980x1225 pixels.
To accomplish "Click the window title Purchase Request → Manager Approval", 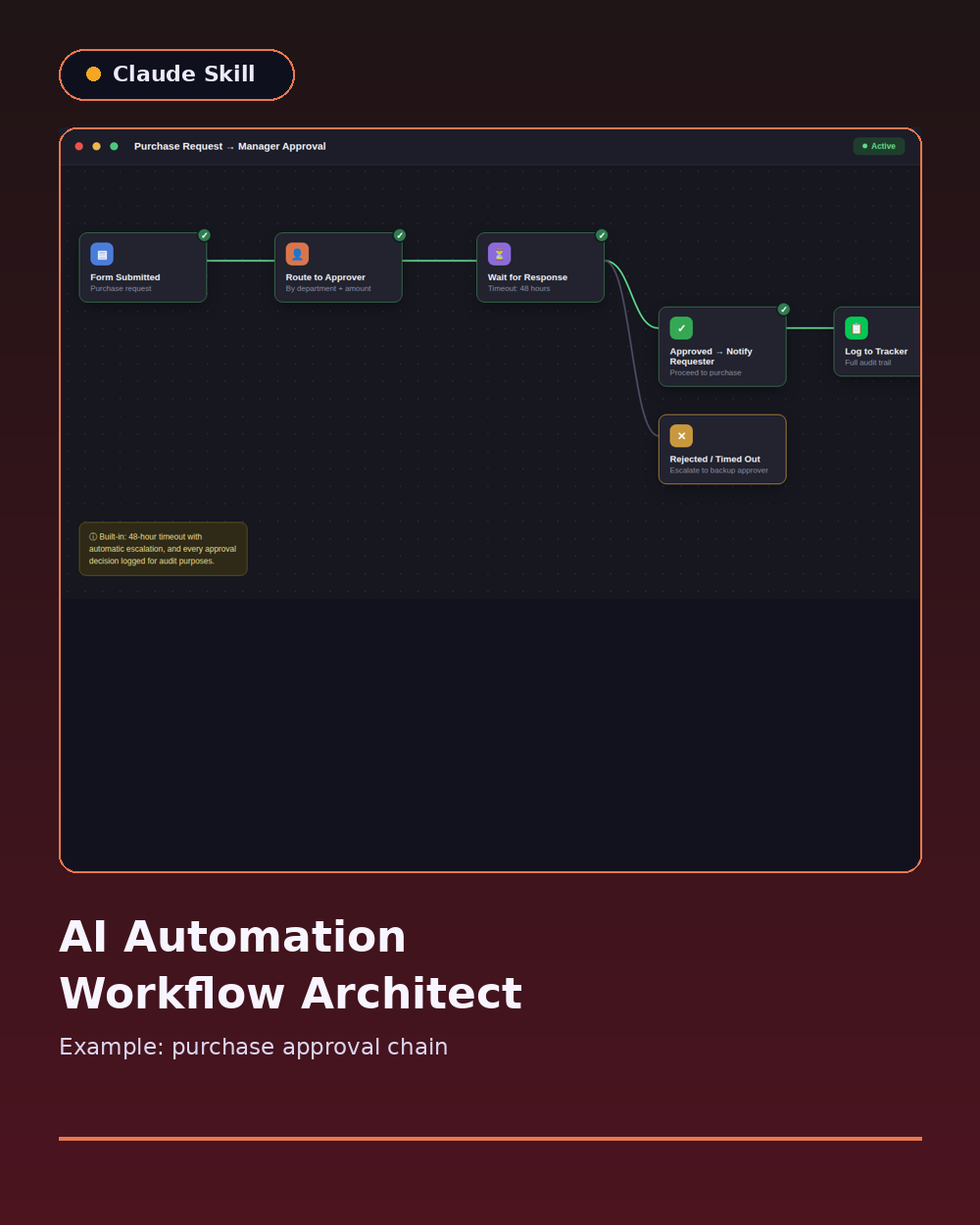I will point(230,147).
